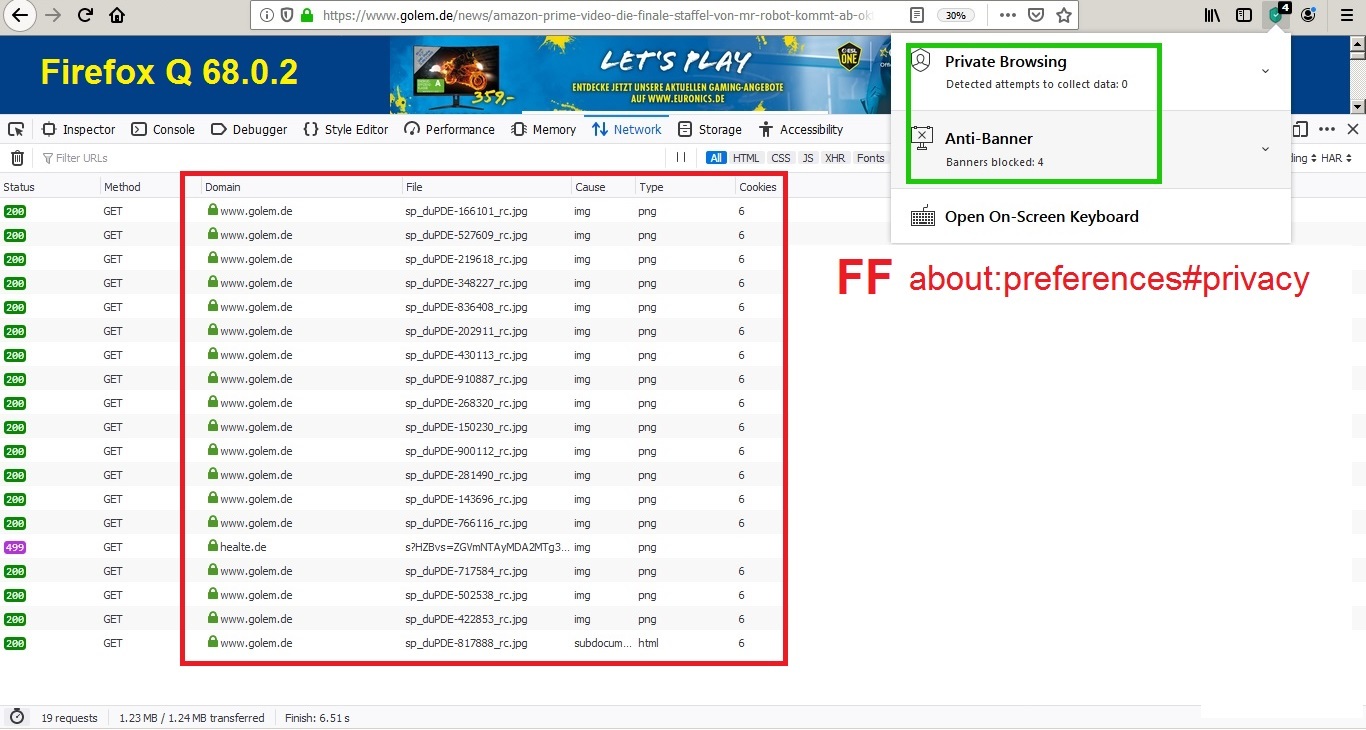The image size is (1366, 730).
Task: Clear the network request list
Action: point(17,158)
